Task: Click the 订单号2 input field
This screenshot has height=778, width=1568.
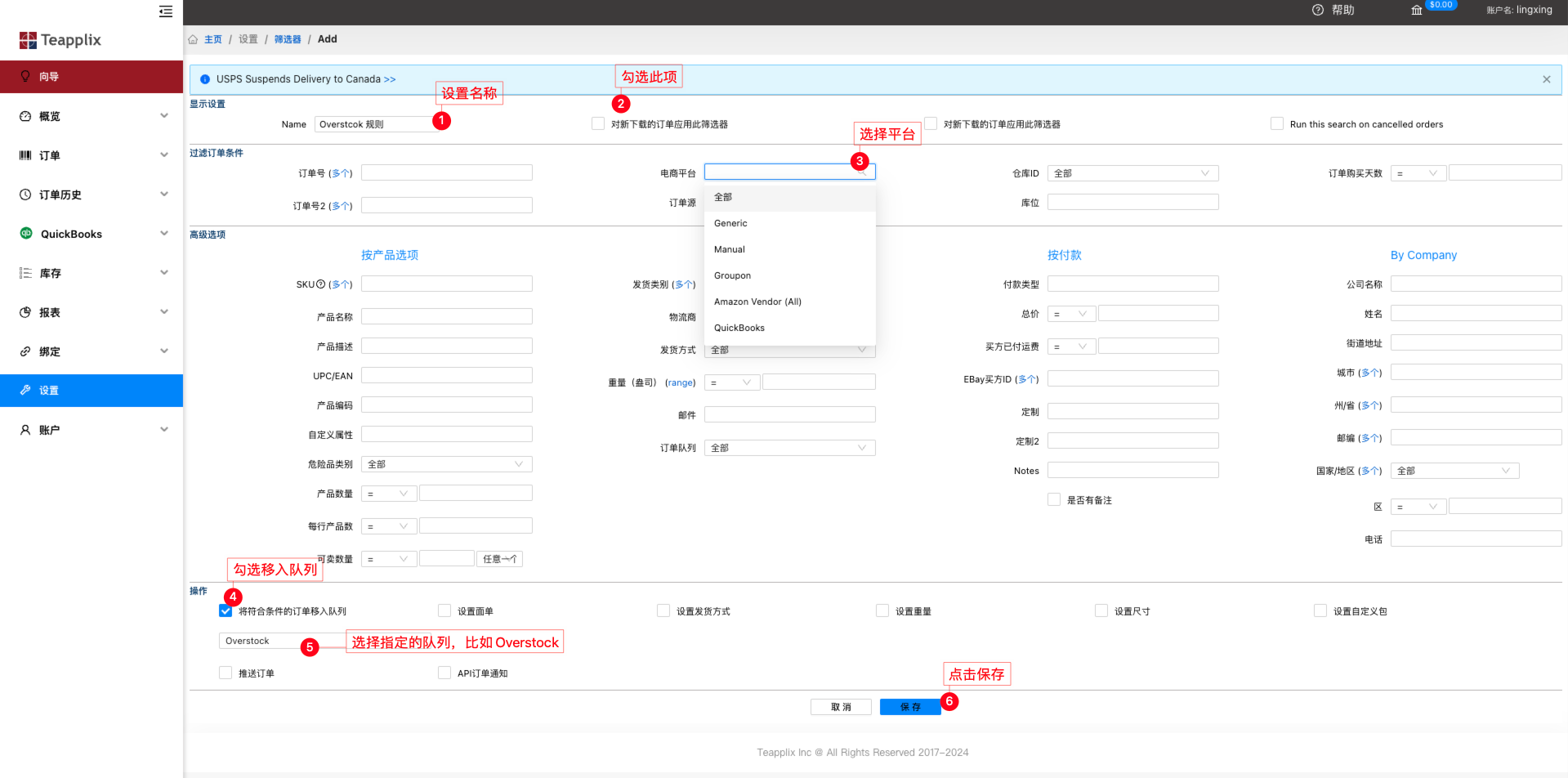Action: pos(446,205)
